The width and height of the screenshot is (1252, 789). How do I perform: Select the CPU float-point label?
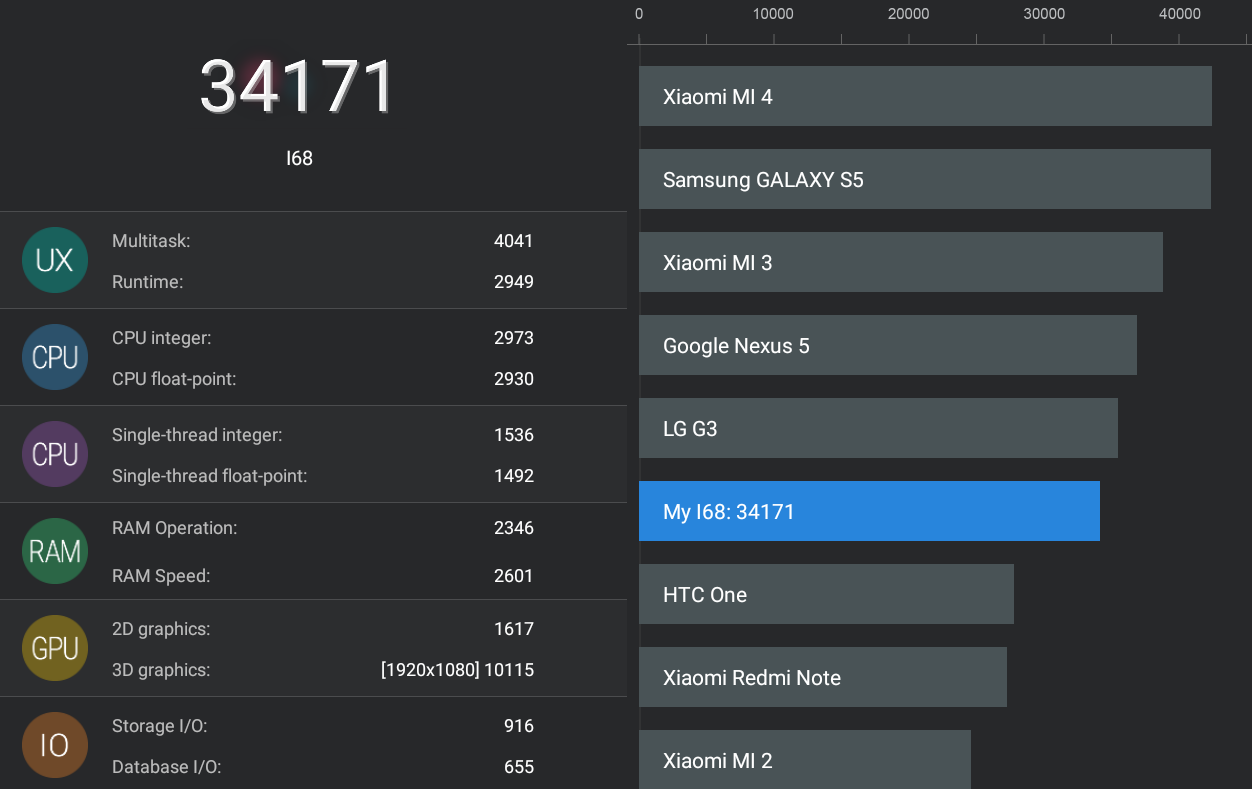(174, 379)
